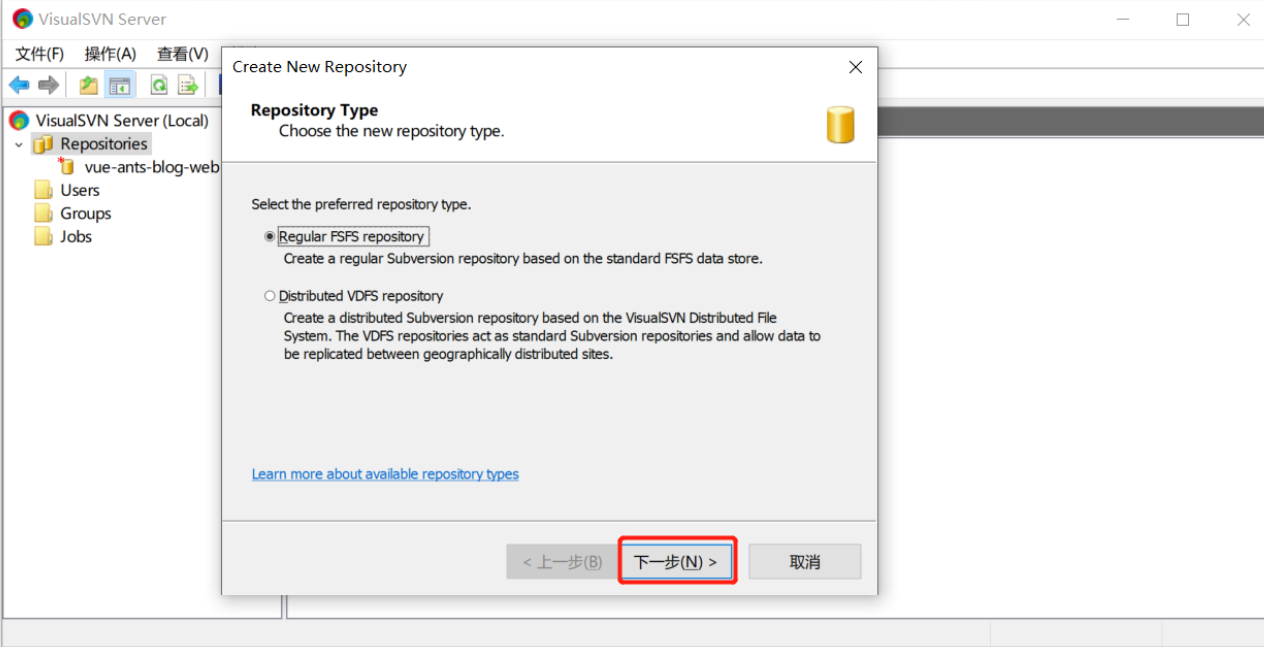Image resolution: width=1264 pixels, height=647 pixels.
Task: Click the FSFS description text
Action: (x=523, y=258)
